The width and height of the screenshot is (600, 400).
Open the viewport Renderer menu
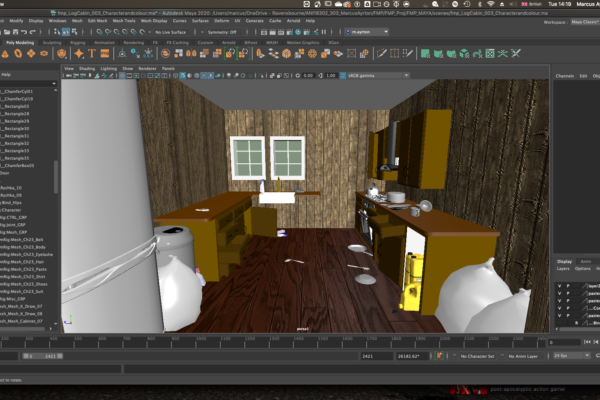(147, 69)
